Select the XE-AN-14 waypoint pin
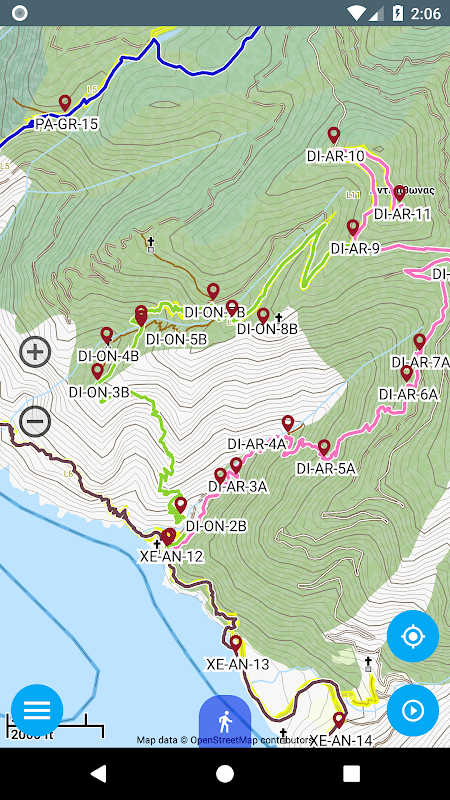450x800 pixels. click(339, 720)
